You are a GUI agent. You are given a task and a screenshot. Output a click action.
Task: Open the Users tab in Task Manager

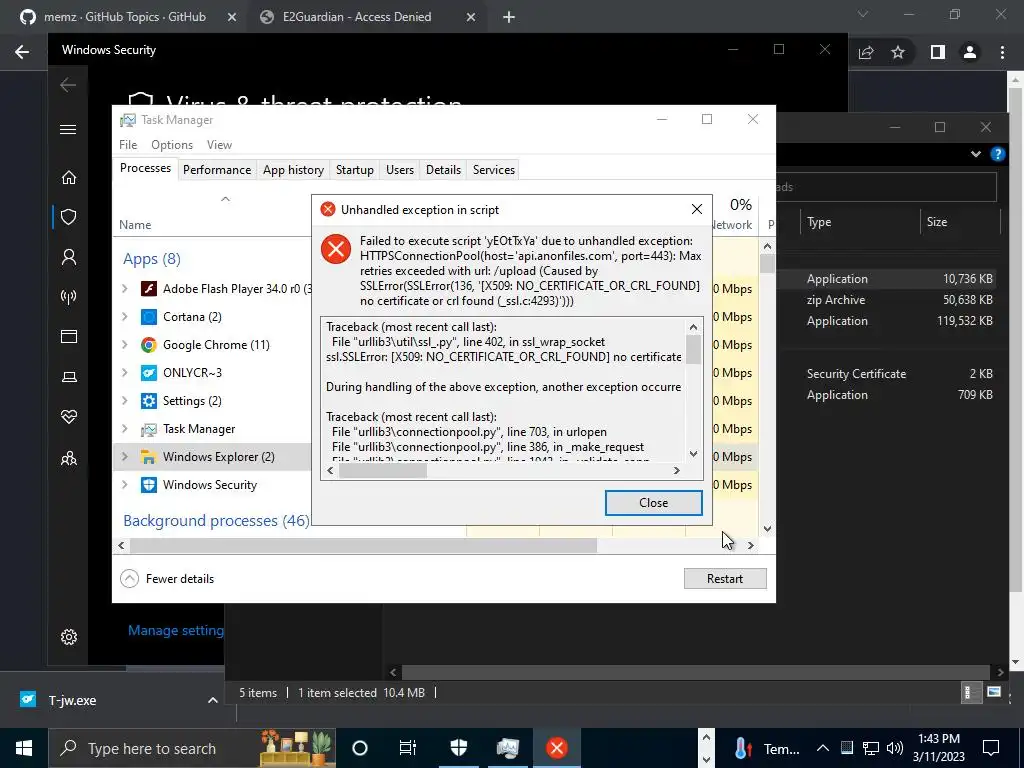(400, 170)
